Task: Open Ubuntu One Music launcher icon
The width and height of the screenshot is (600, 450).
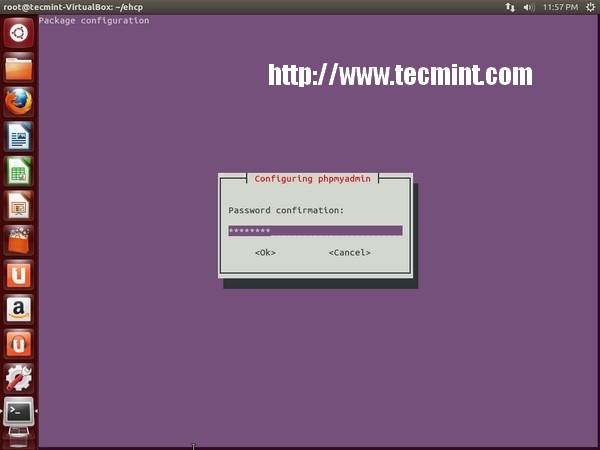Action: coord(19,343)
